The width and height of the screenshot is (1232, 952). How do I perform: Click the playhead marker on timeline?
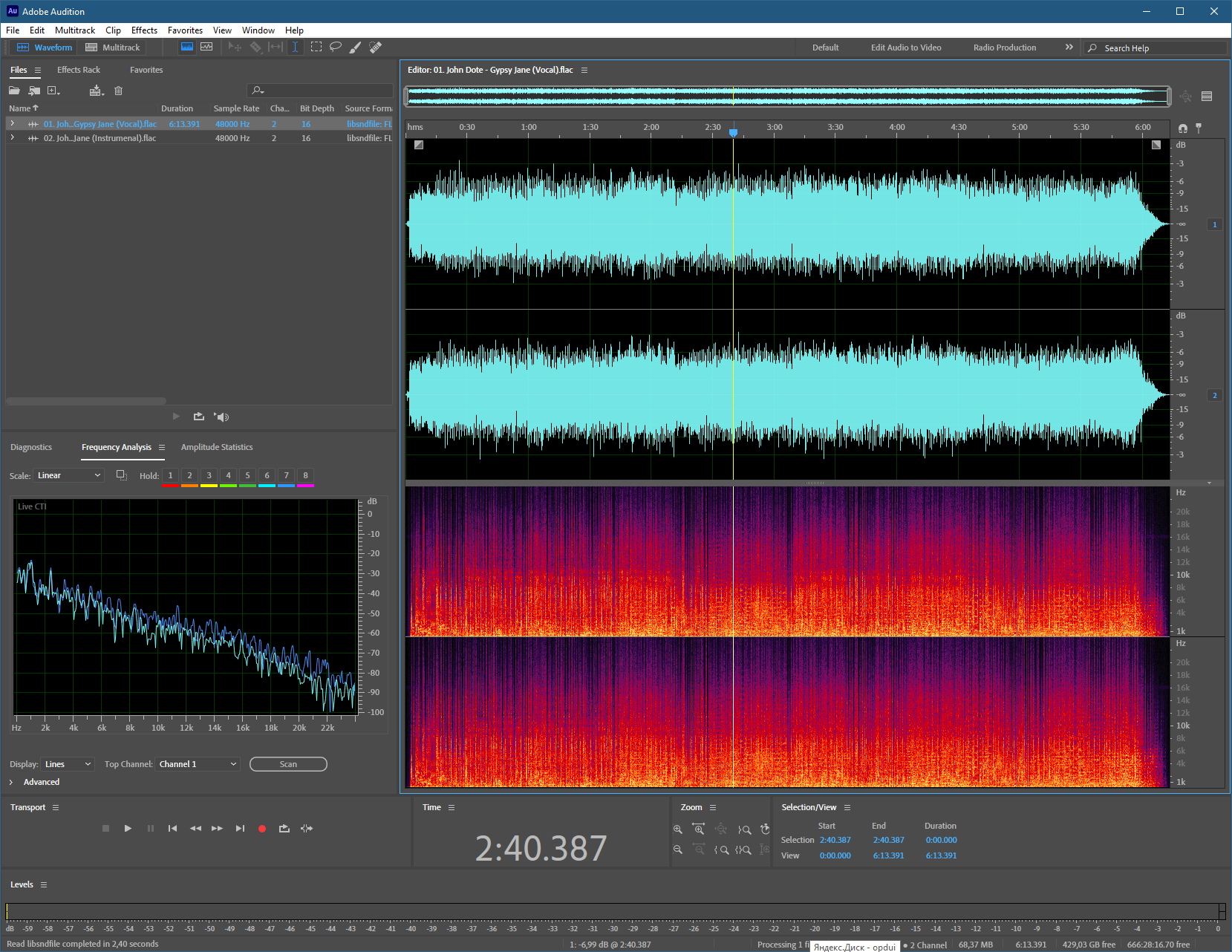coord(734,132)
